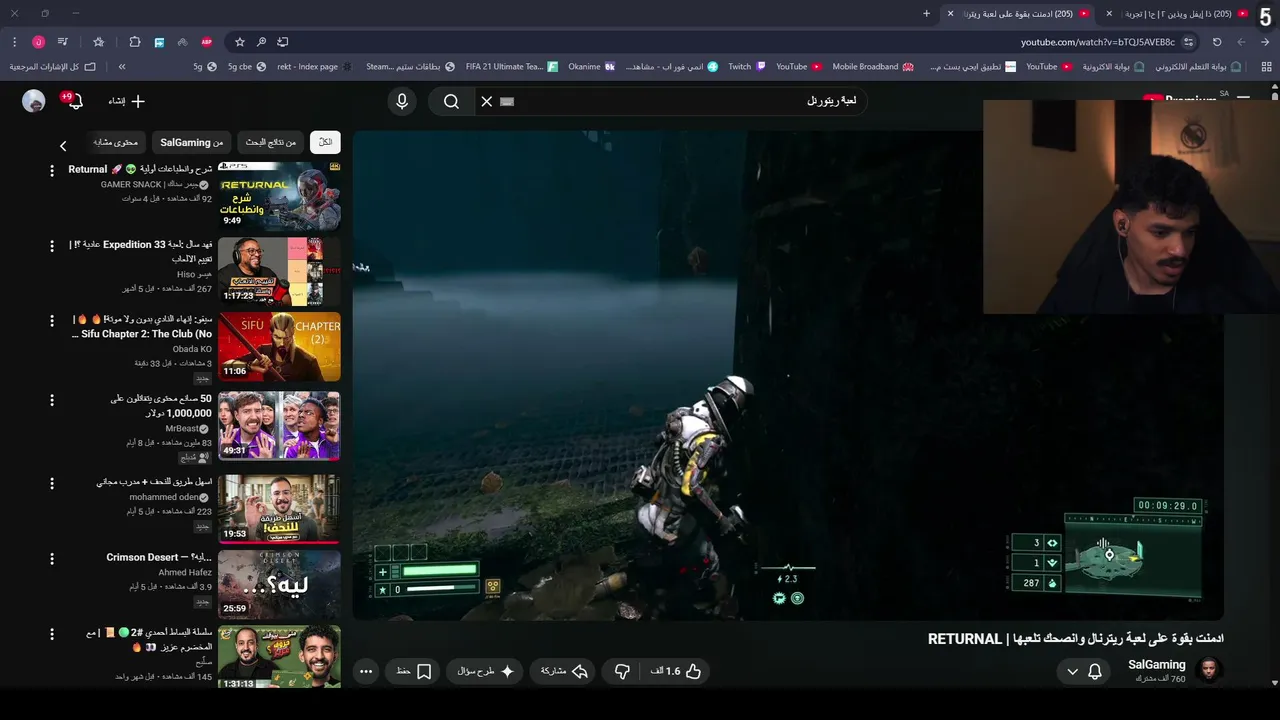The height and width of the screenshot is (720, 1280).
Task: Open Chrome profile avatar in toolbar
Action: click(38, 42)
